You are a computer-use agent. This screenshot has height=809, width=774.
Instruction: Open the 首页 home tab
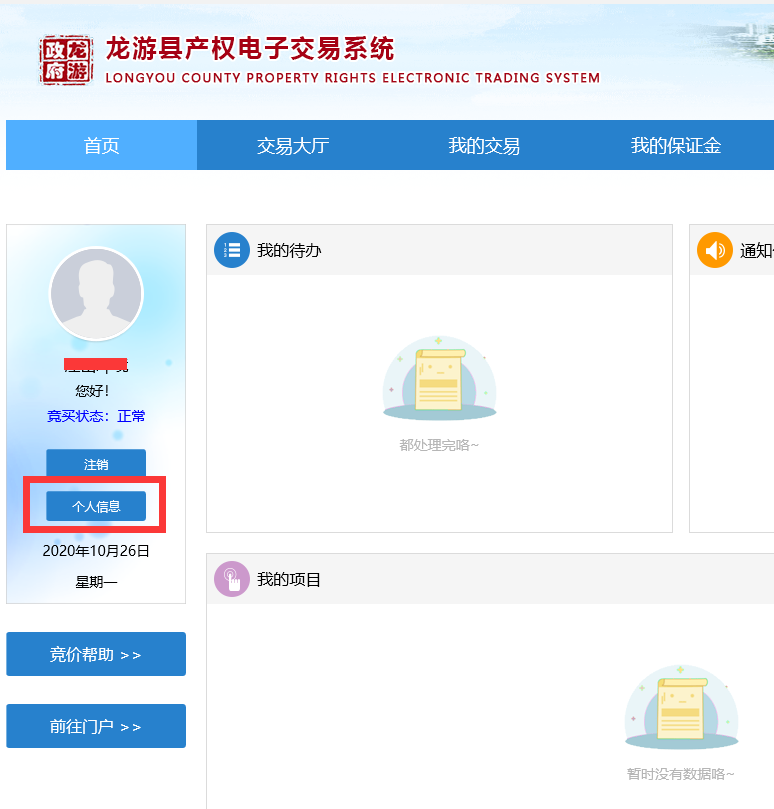point(101,146)
